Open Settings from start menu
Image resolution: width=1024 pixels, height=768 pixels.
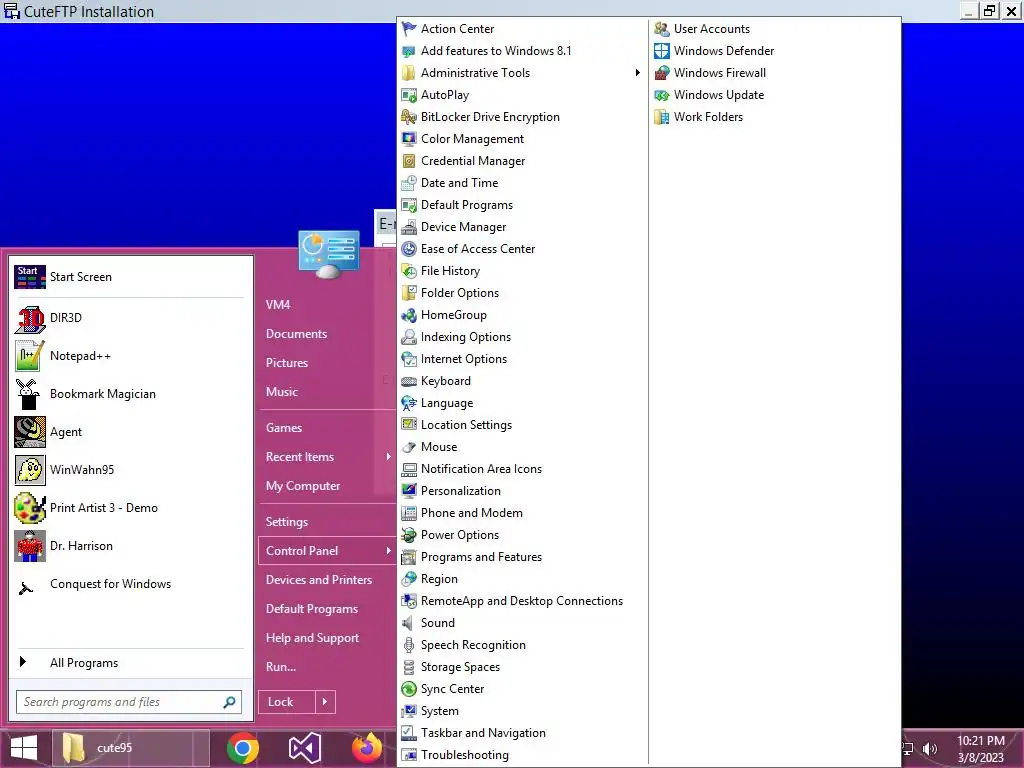pyautogui.click(x=328, y=522)
